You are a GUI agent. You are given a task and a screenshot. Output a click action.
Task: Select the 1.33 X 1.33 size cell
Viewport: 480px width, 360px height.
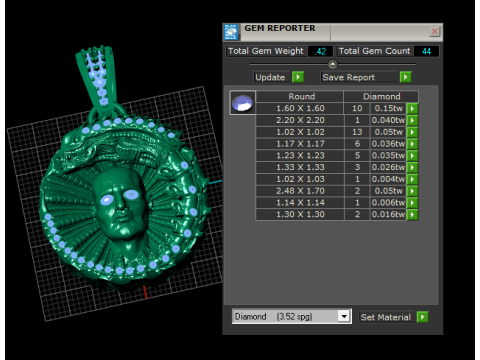tap(300, 167)
